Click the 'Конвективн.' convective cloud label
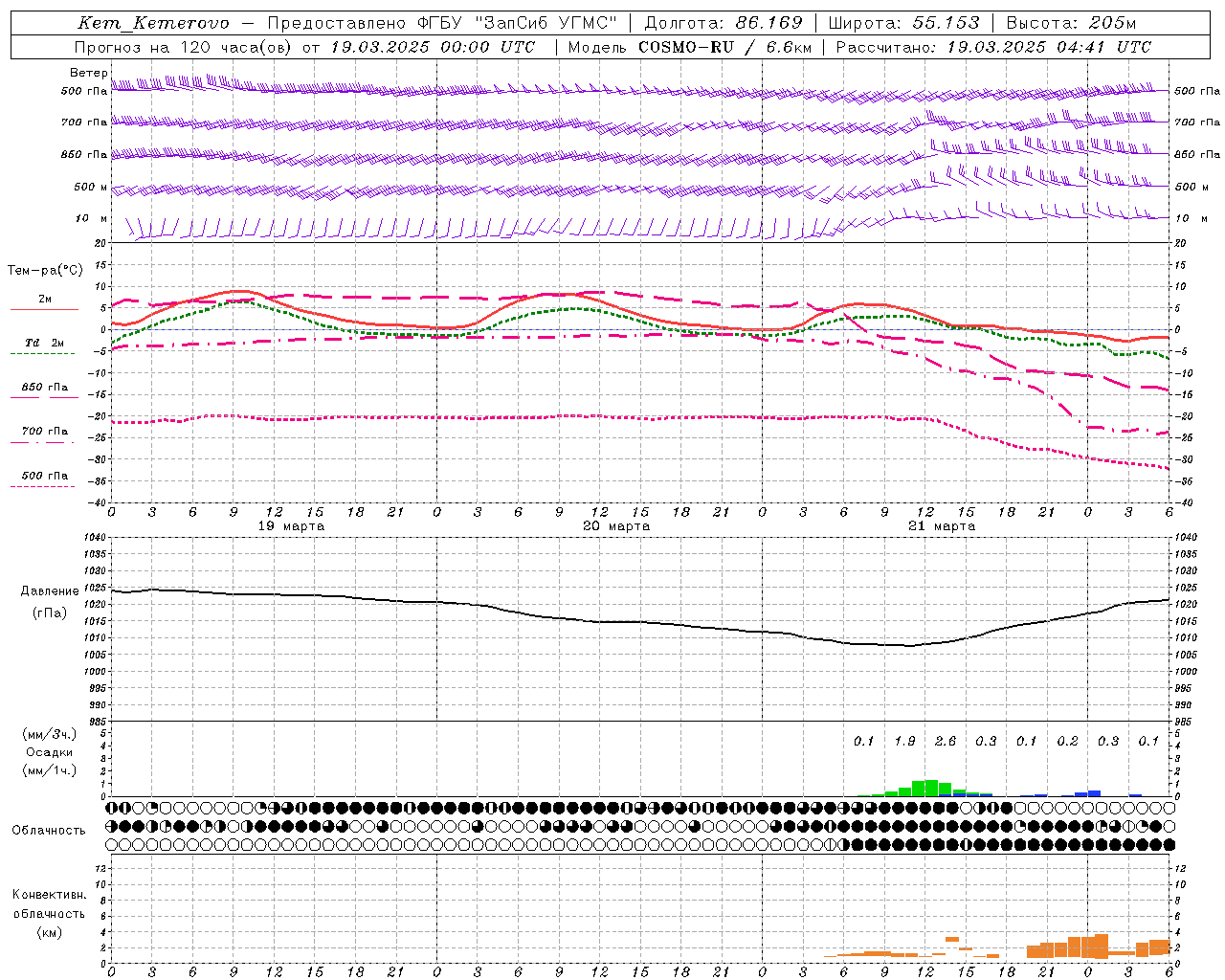The height and width of the screenshot is (980, 1225). pyautogui.click(x=49, y=895)
